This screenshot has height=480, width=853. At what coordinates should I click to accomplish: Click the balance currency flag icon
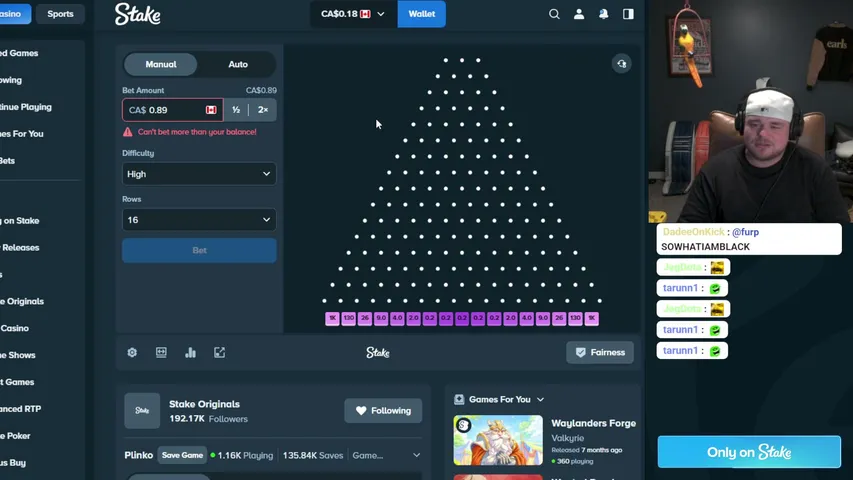point(365,14)
